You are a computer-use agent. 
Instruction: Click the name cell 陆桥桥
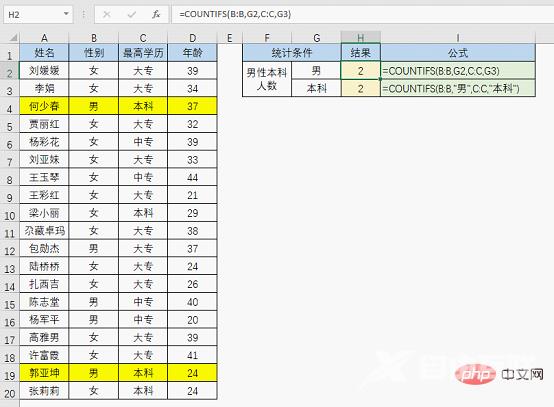click(44, 266)
